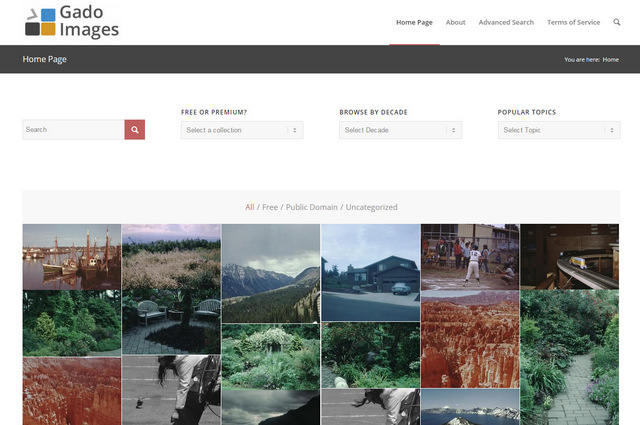Filter gallery by All
Viewport: 640px width, 425px height.
[249, 207]
